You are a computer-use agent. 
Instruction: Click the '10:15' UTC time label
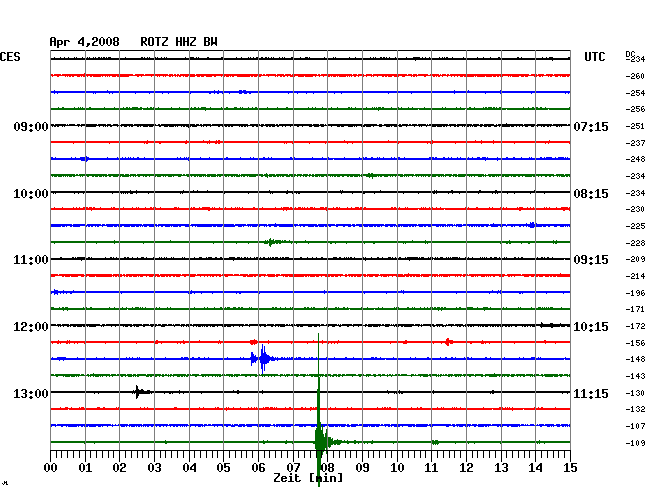[591, 327]
